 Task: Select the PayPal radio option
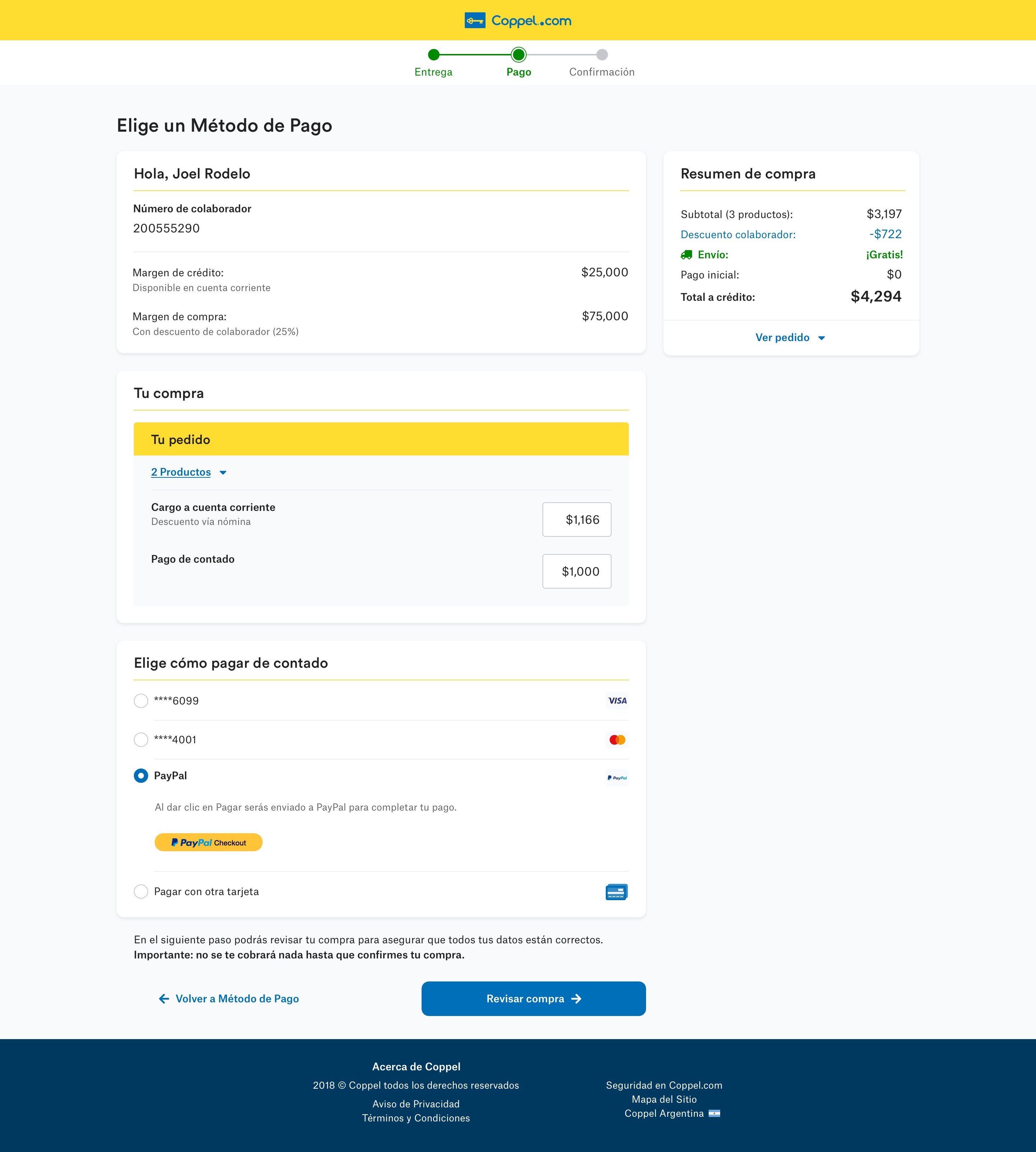click(141, 776)
